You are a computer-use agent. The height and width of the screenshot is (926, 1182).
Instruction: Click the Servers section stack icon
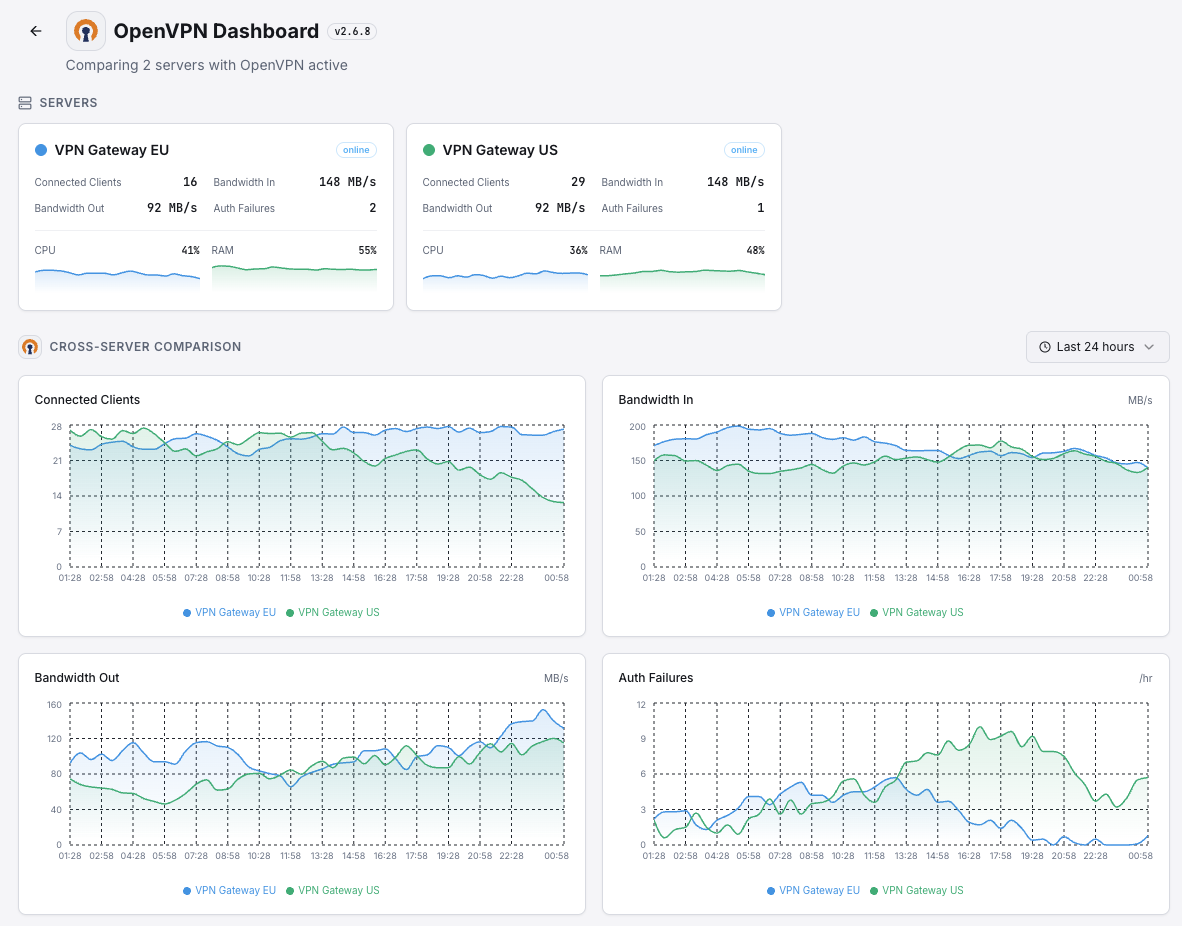click(25, 103)
